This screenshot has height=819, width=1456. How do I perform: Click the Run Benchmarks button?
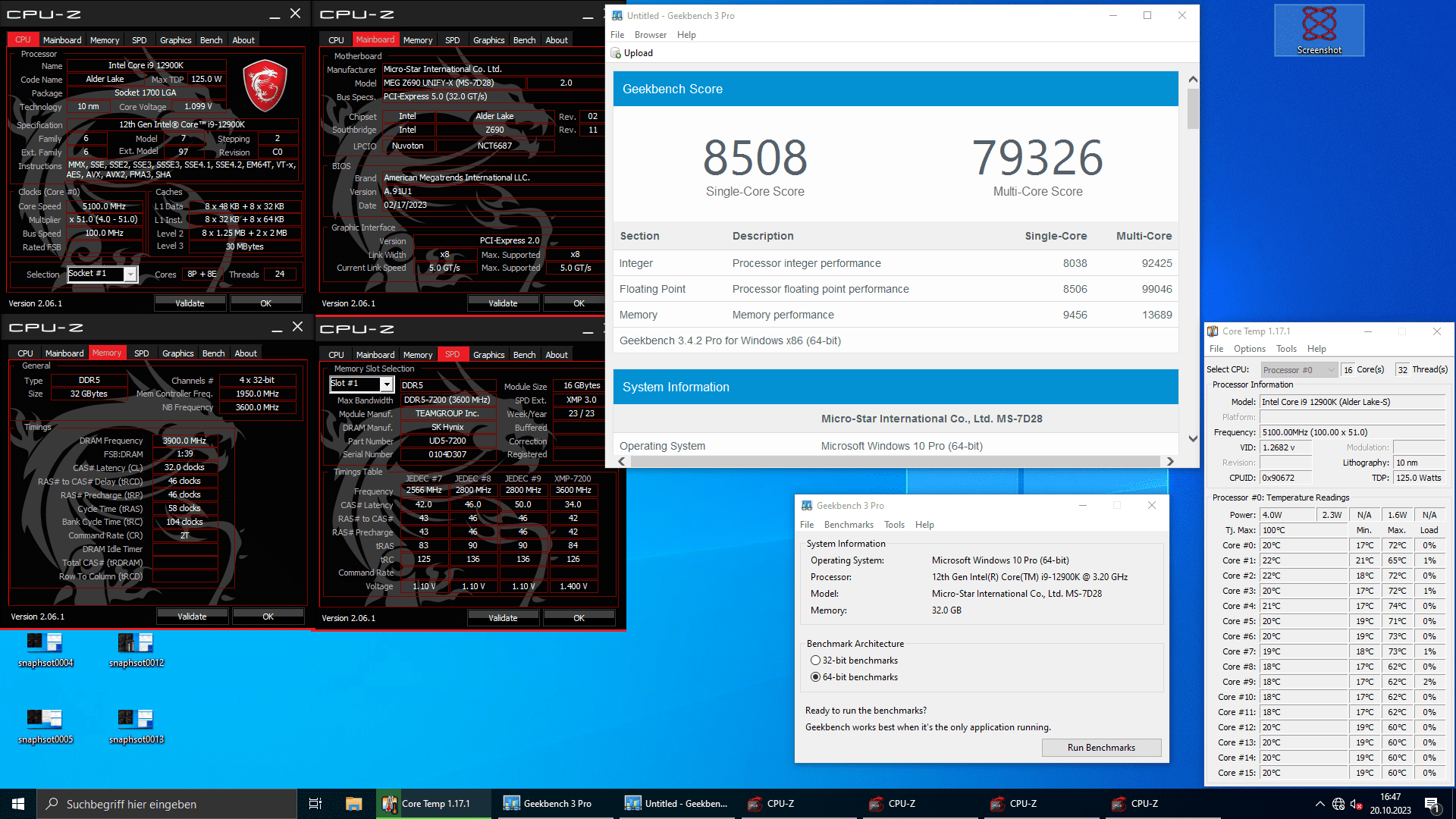pyautogui.click(x=1101, y=748)
